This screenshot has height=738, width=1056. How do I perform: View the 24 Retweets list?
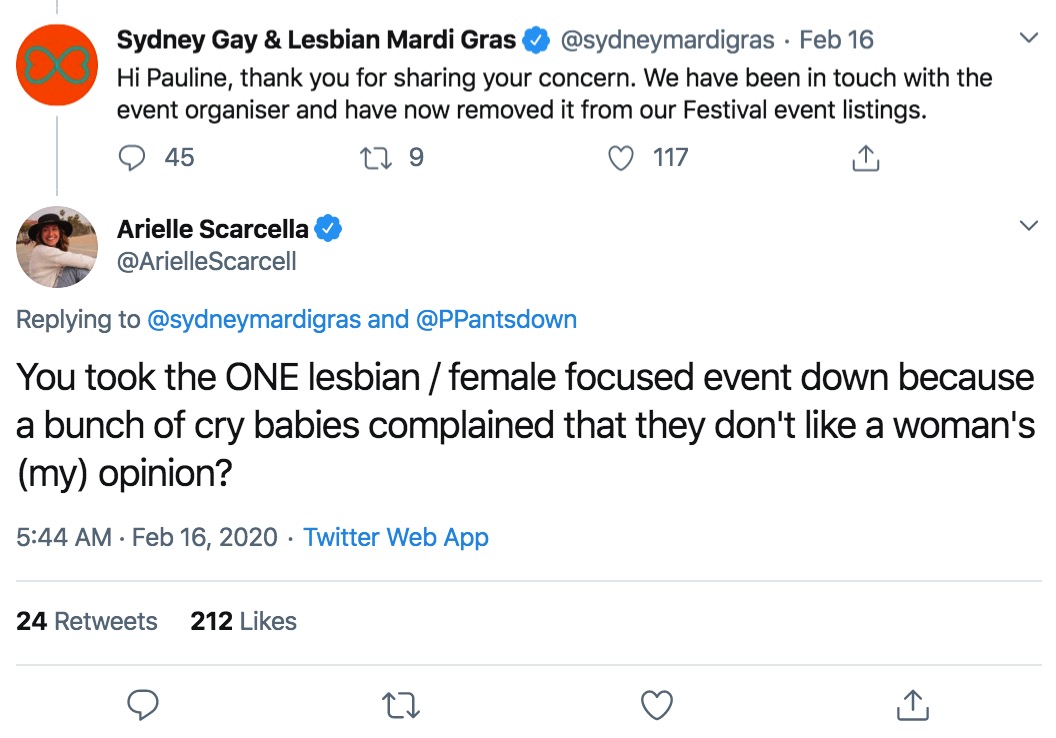(87, 621)
